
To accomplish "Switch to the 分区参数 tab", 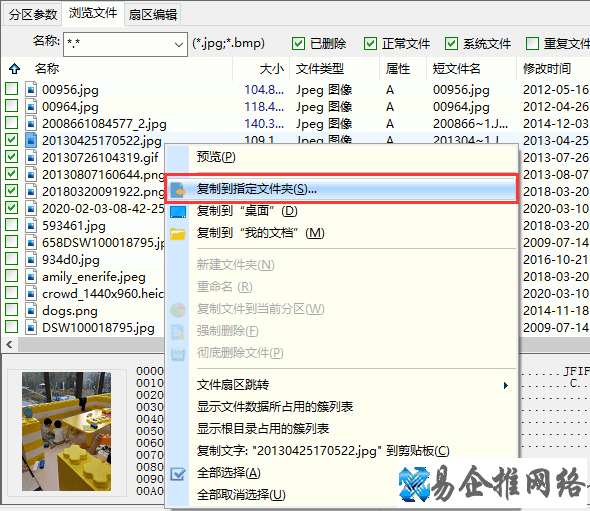I will pos(33,15).
